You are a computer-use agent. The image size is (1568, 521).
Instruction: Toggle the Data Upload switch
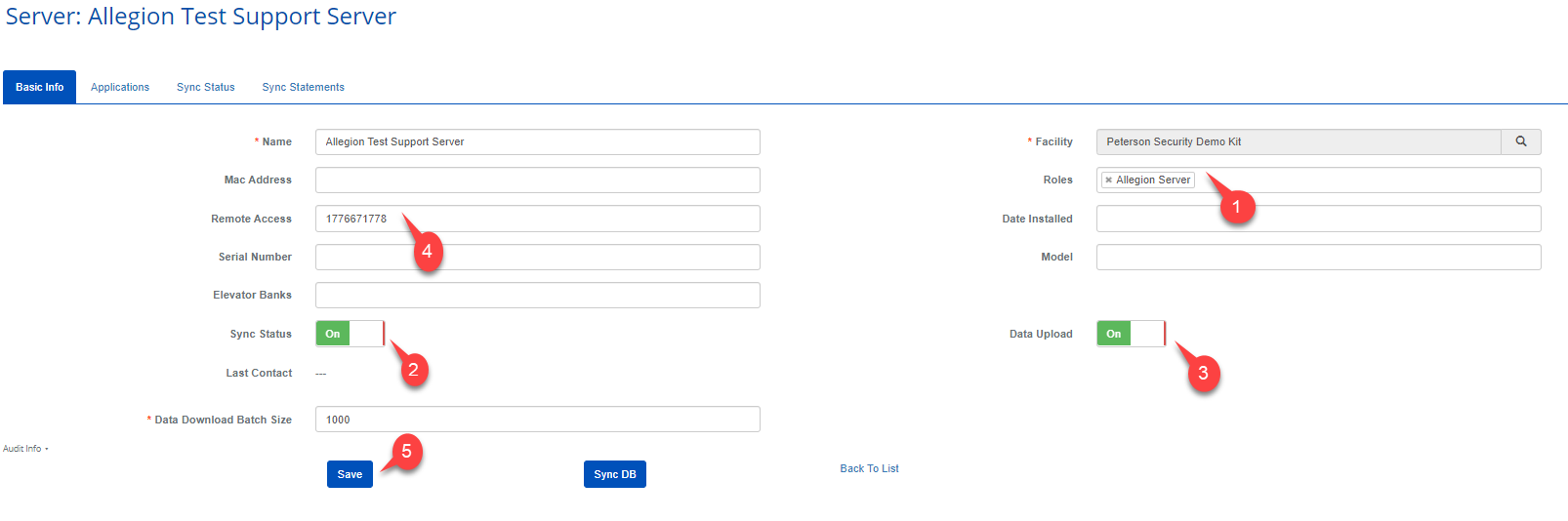[1131, 334]
